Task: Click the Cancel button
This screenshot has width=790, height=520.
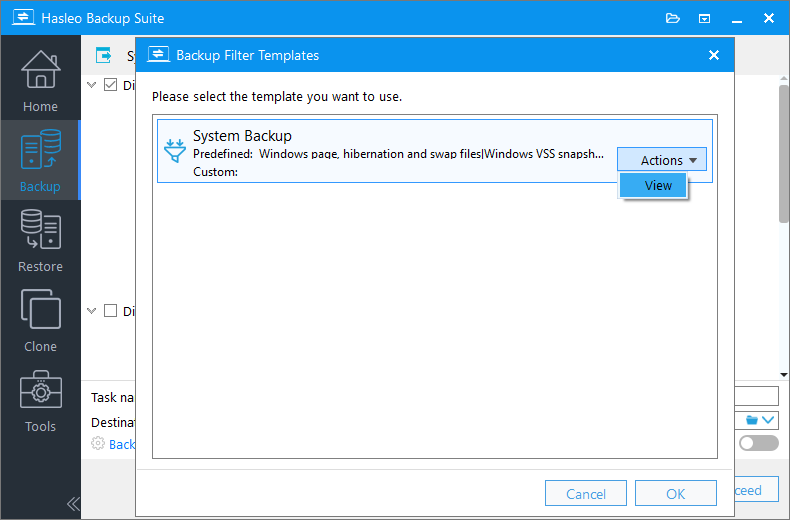Action: pyautogui.click(x=585, y=493)
